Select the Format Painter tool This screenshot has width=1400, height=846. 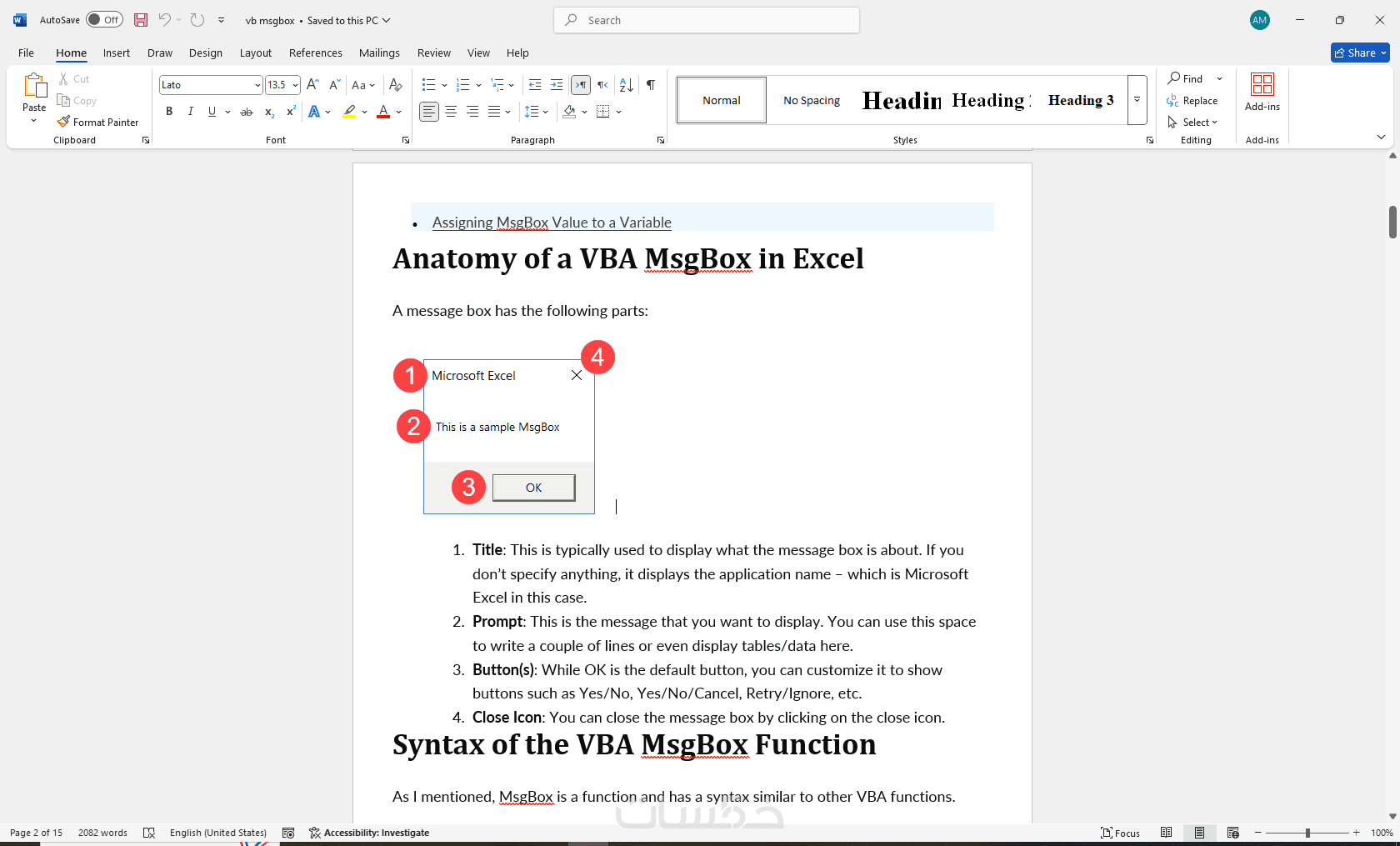click(97, 122)
